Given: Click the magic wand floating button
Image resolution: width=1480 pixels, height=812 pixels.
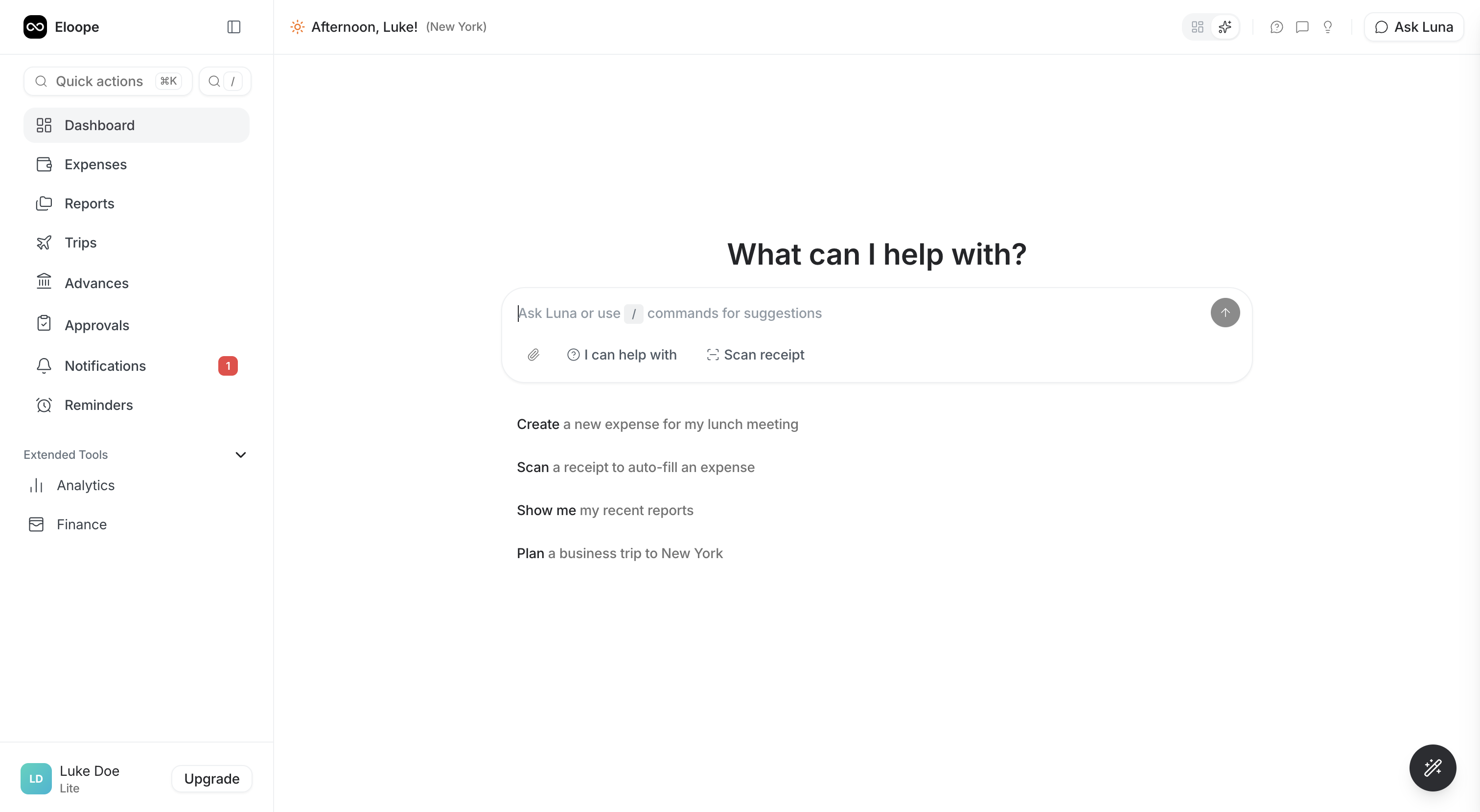Looking at the screenshot, I should point(1433,768).
